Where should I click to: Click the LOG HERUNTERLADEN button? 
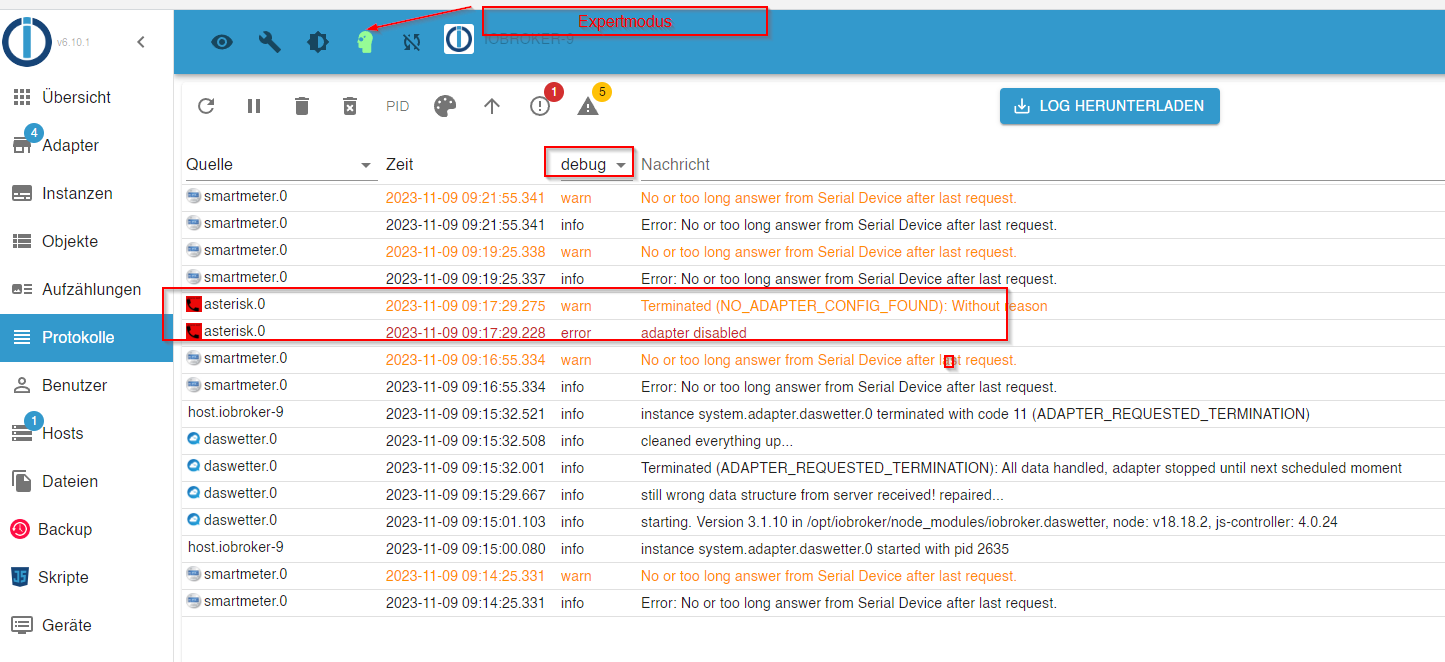(1110, 106)
